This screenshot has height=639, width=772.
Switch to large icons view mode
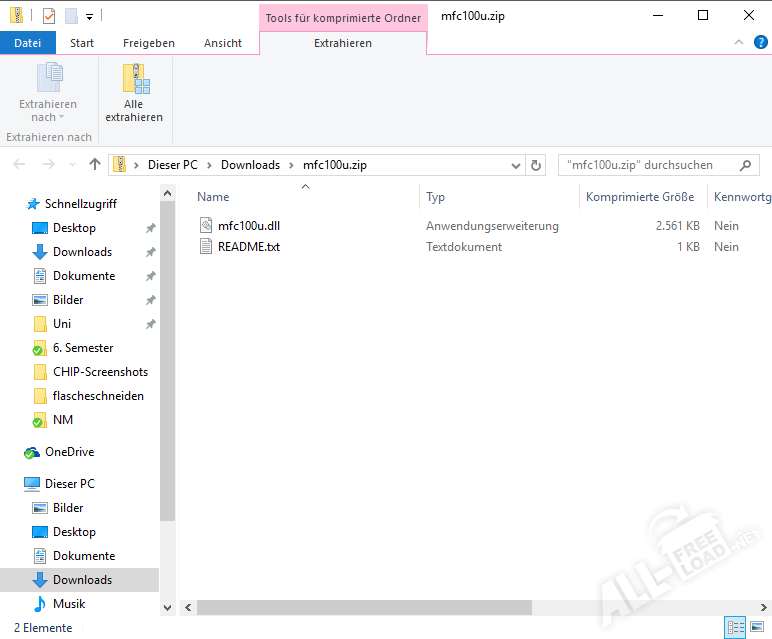click(757, 628)
